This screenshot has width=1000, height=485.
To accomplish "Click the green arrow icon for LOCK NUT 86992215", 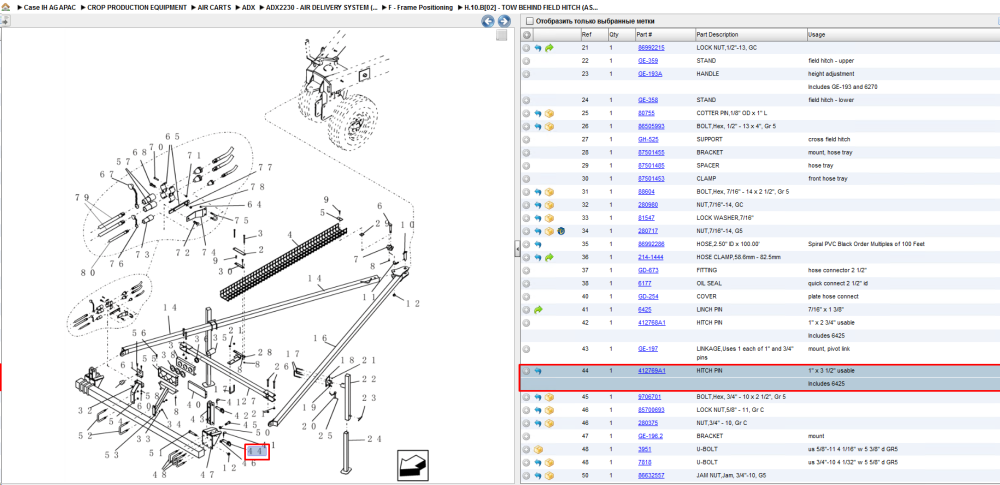I will click(549, 48).
